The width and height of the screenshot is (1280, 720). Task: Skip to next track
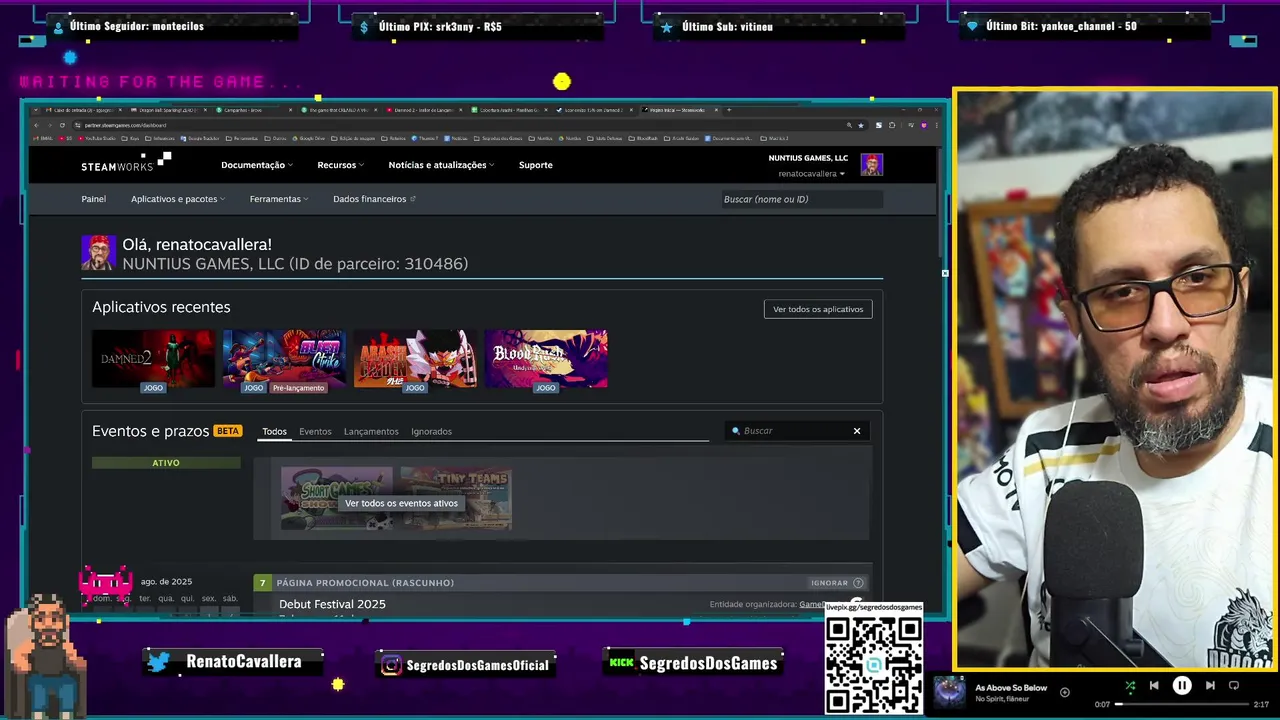1210,686
